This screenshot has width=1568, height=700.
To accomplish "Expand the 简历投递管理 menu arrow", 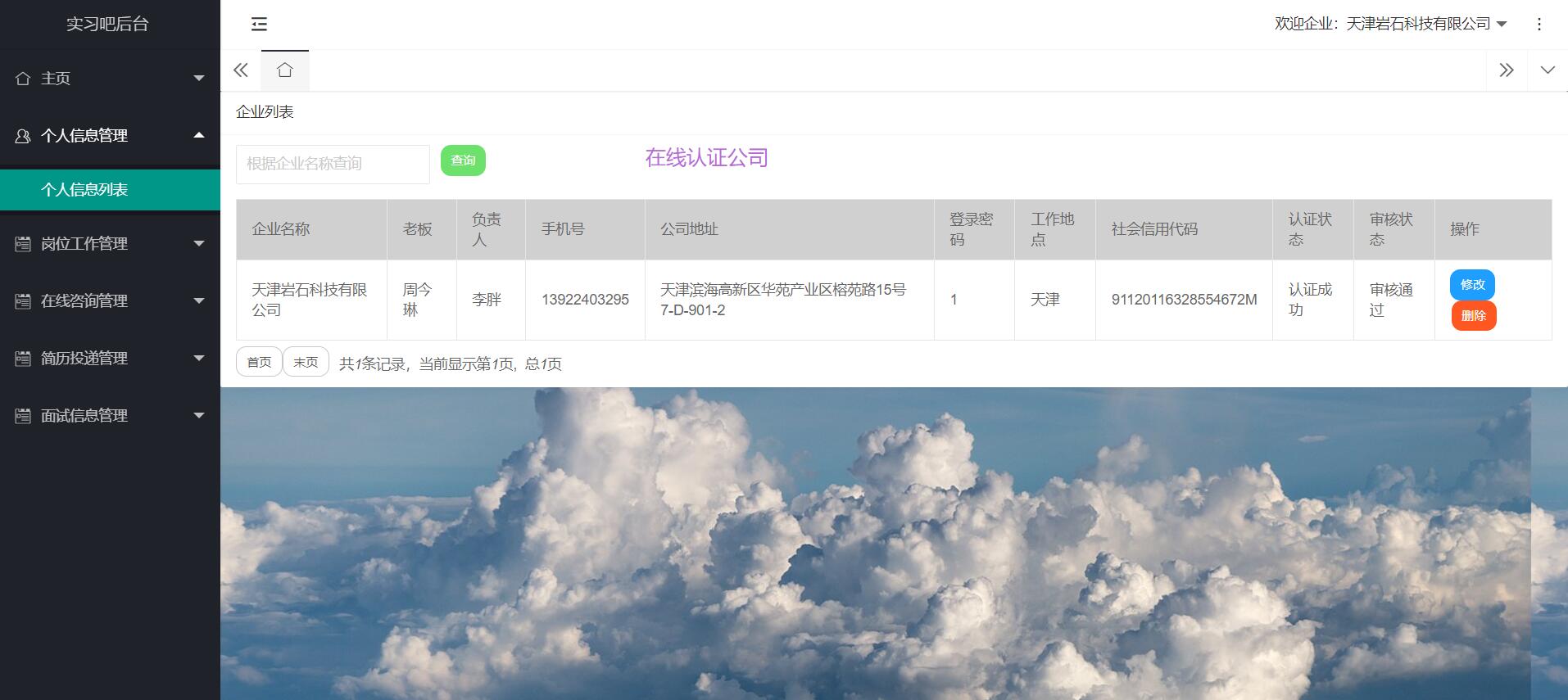I will [199, 359].
